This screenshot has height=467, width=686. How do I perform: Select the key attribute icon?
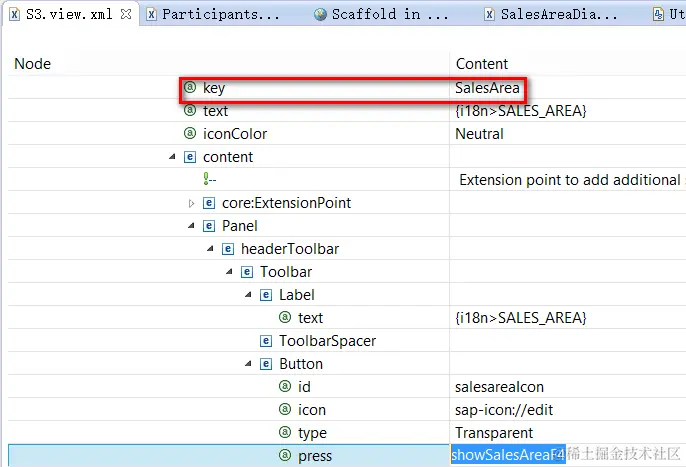(x=190, y=87)
